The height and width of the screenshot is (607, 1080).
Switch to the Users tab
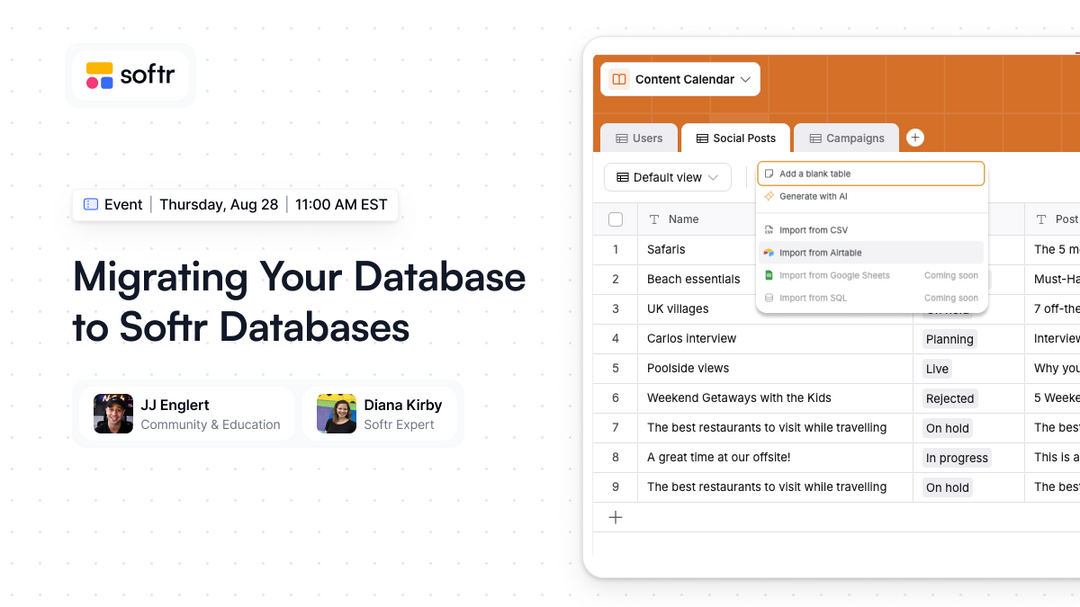pos(638,138)
